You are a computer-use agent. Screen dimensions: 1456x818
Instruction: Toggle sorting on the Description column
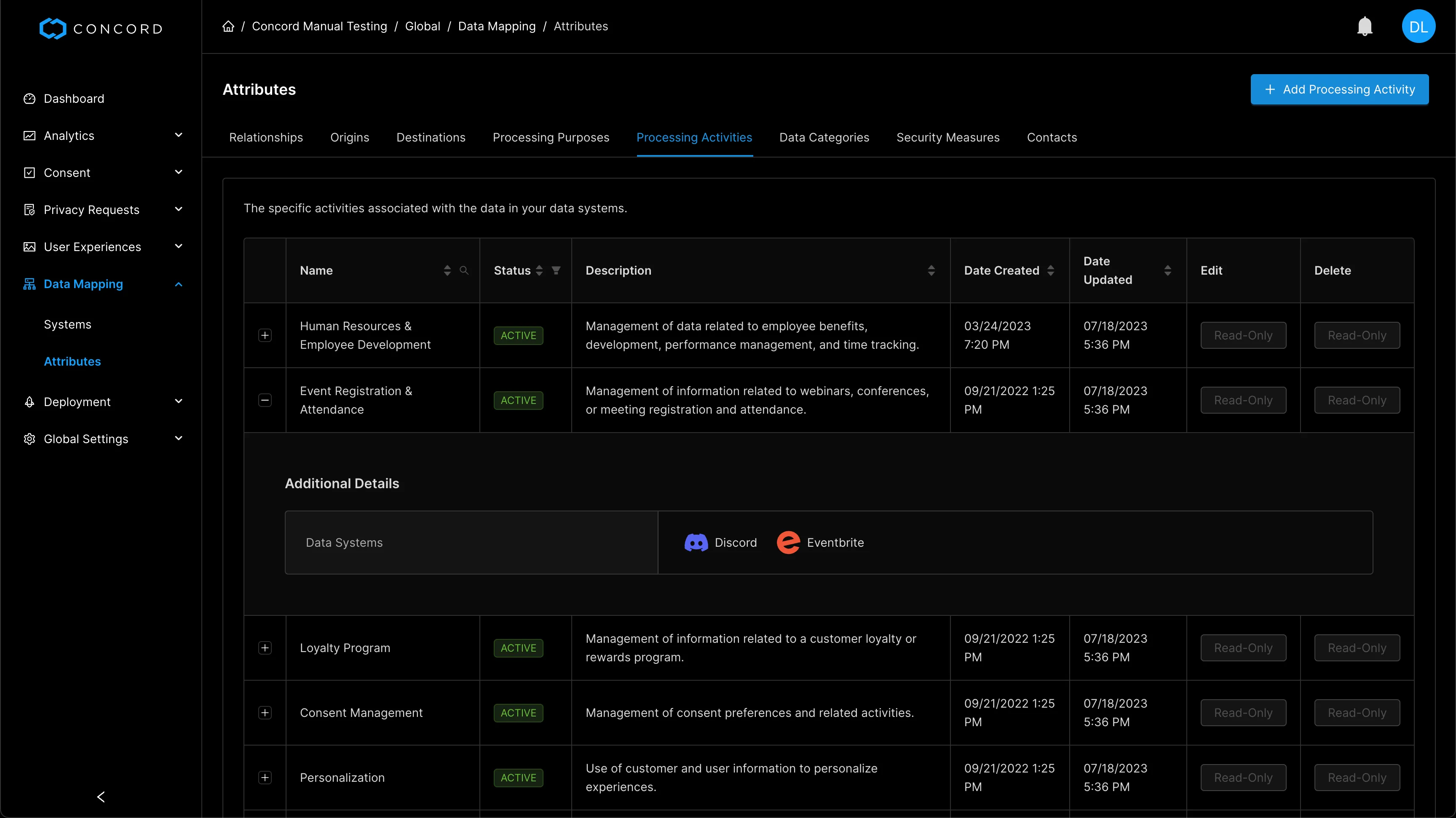(x=931, y=270)
